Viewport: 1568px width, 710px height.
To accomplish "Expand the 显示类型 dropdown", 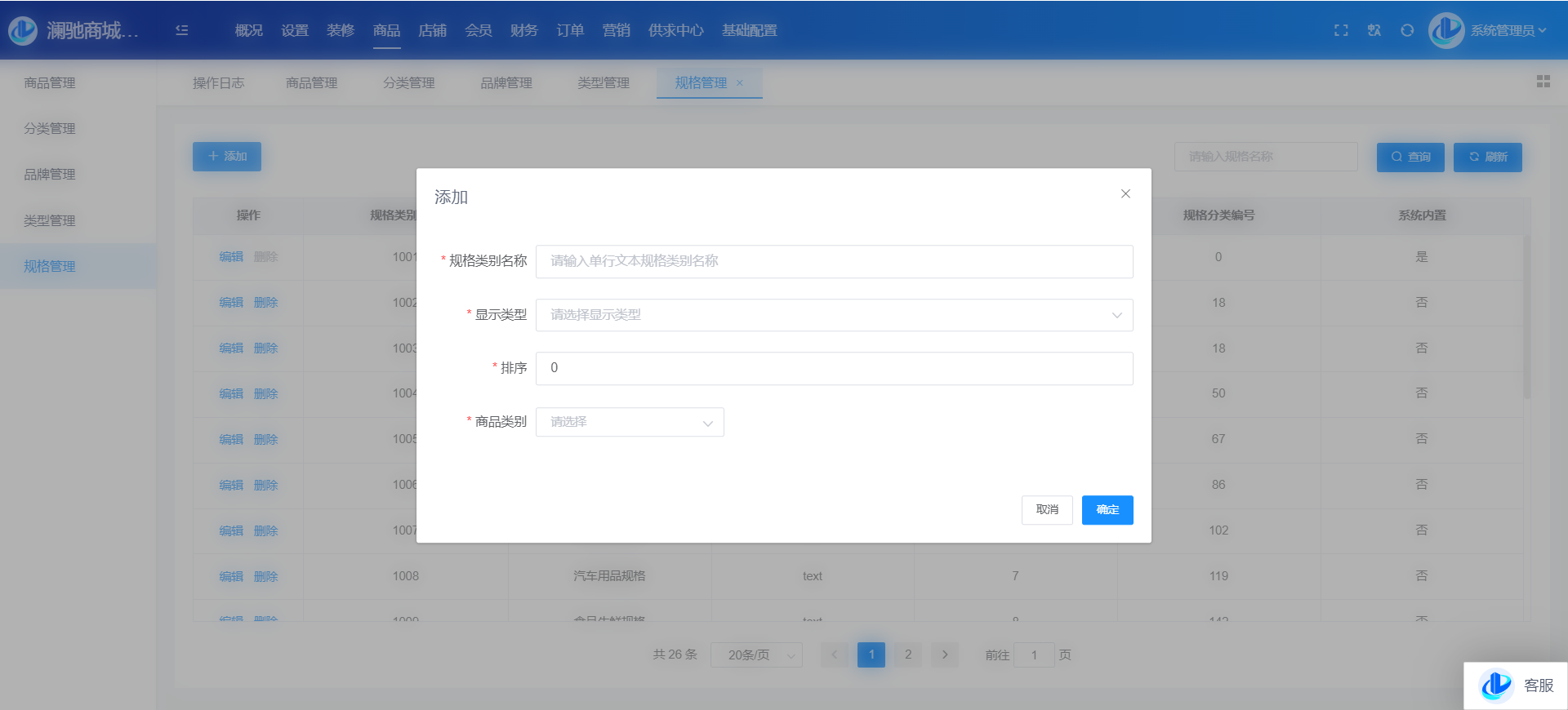I will pos(834,315).
